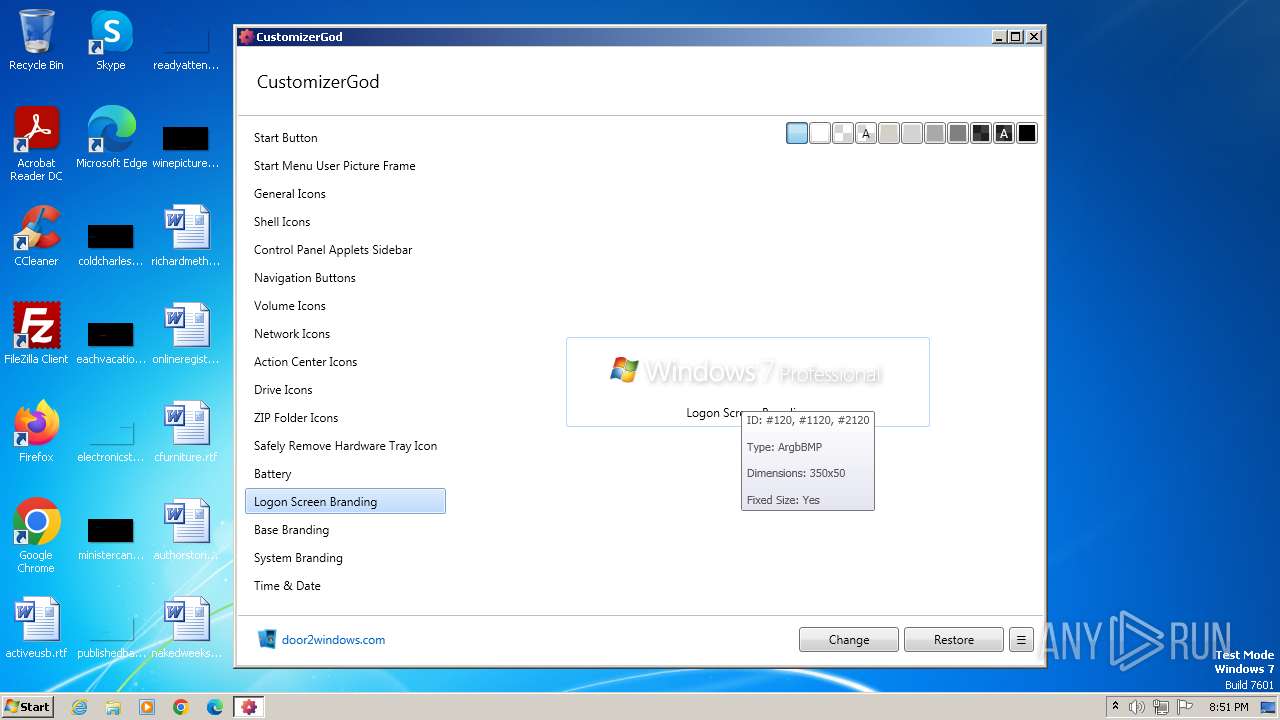This screenshot has width=1280, height=720.
Task: Open the volume control tray icon
Action: click(x=1137, y=707)
